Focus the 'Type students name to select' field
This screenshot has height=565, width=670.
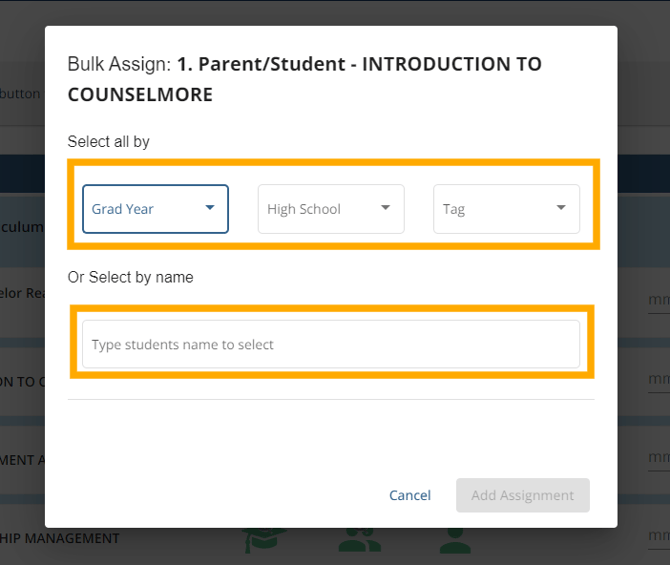tap(330, 344)
